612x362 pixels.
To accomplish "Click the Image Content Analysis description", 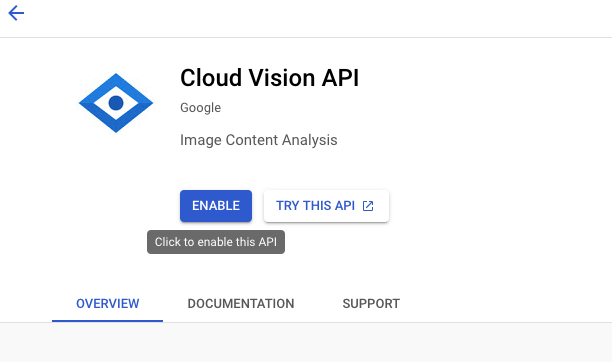I will 258,140.
